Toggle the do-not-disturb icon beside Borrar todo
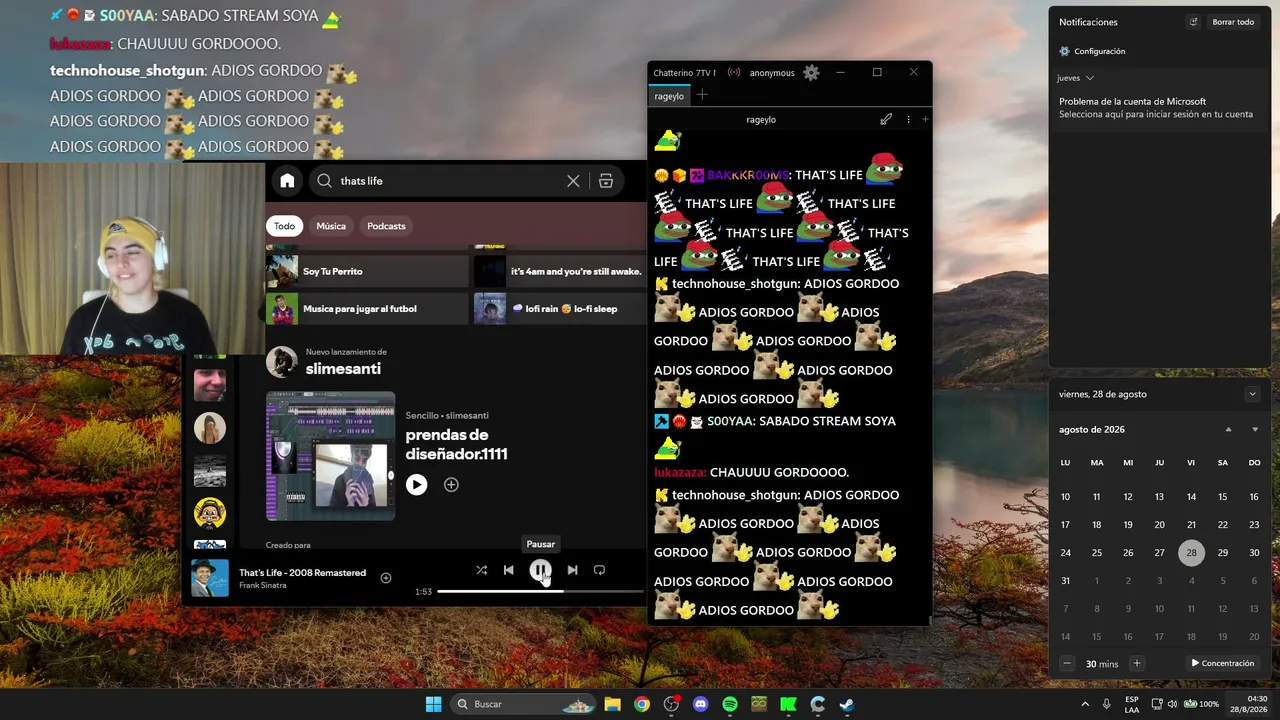Image resolution: width=1280 pixels, height=720 pixels. coord(1193,22)
